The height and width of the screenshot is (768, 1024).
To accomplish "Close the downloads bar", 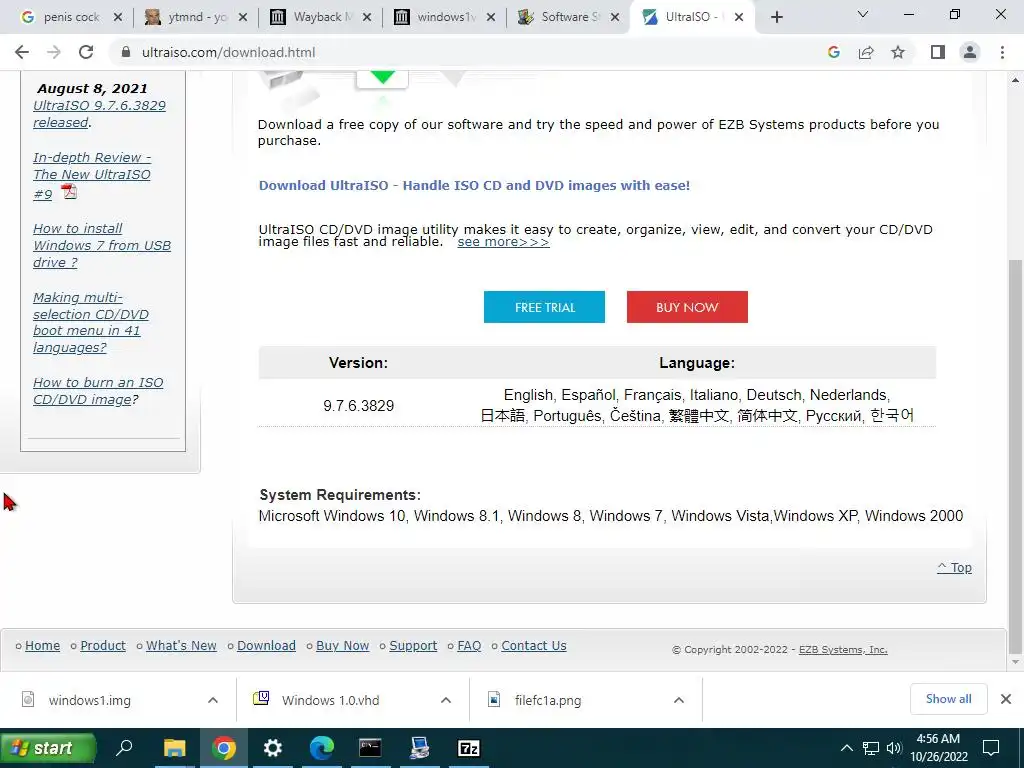I will (1006, 699).
